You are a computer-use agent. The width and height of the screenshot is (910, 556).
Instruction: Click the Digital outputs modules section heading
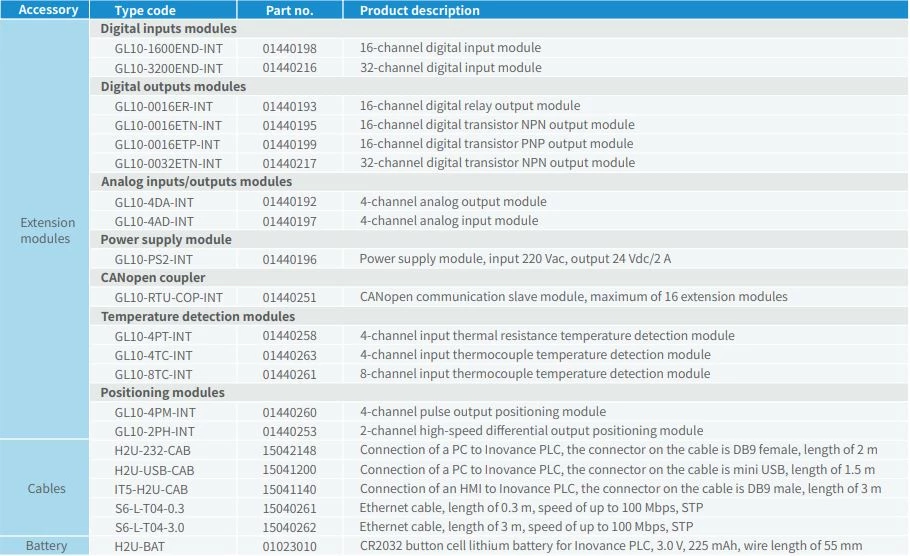(173, 86)
